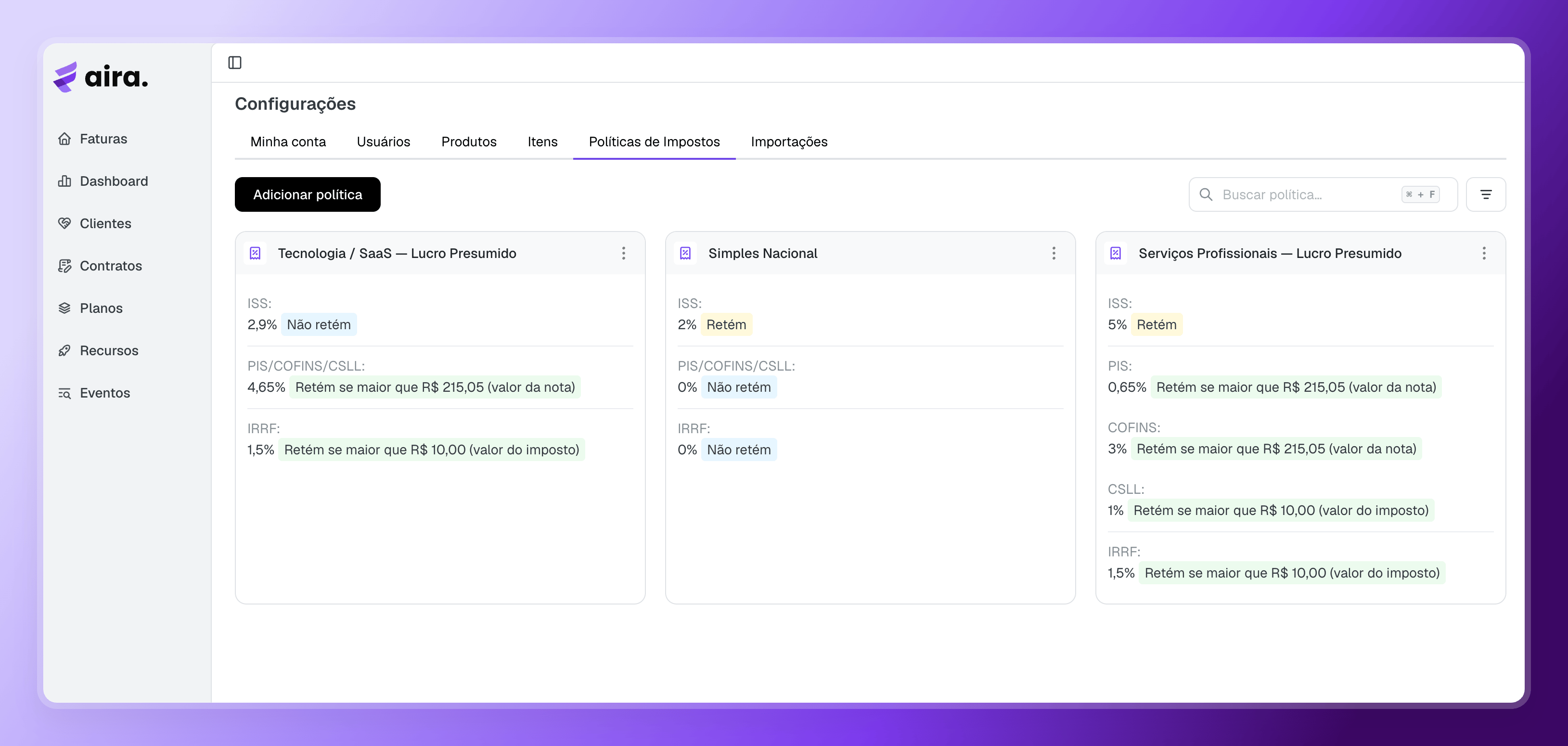1568x746 pixels.
Task: Click the CSLL: label
Action: 1126,489
